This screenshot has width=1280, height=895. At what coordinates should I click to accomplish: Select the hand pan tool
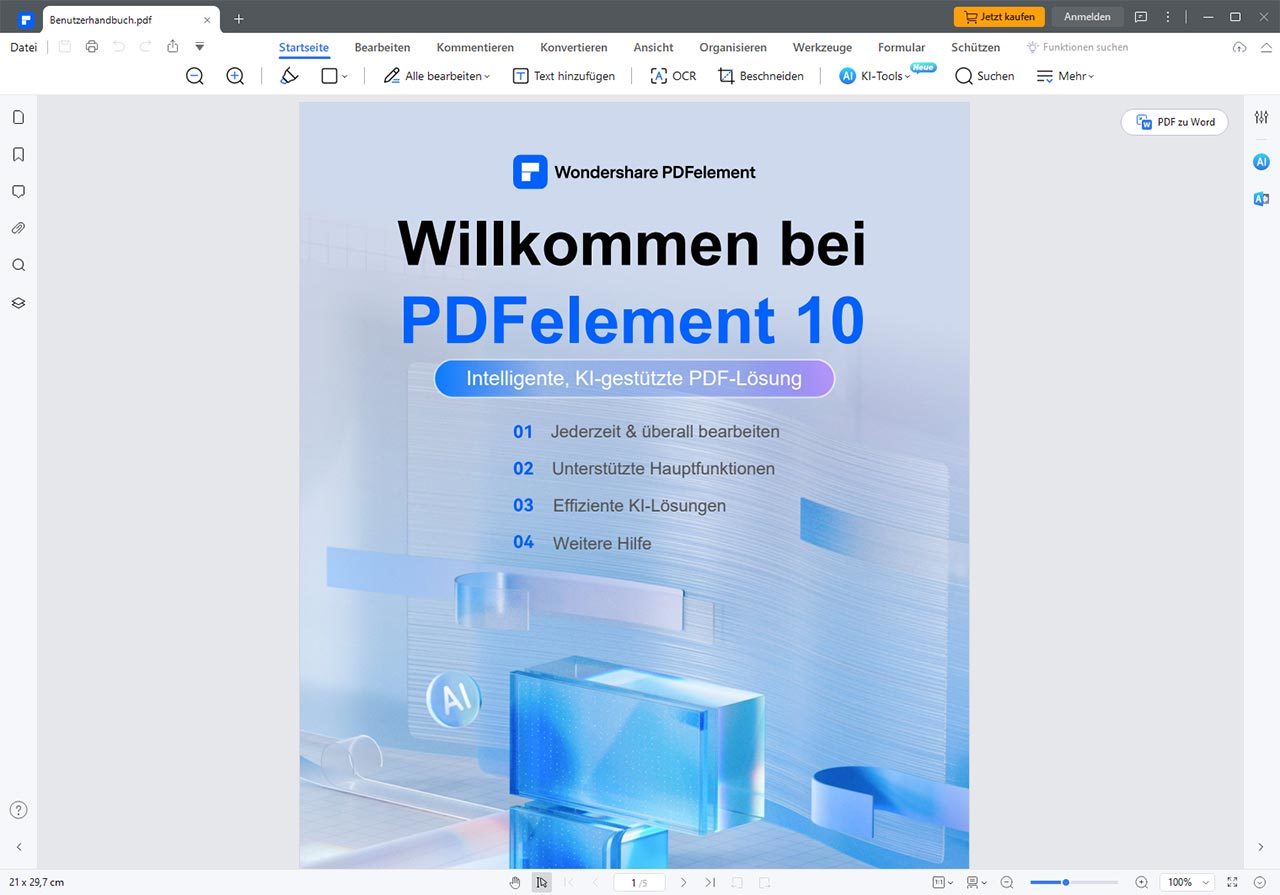click(x=515, y=882)
